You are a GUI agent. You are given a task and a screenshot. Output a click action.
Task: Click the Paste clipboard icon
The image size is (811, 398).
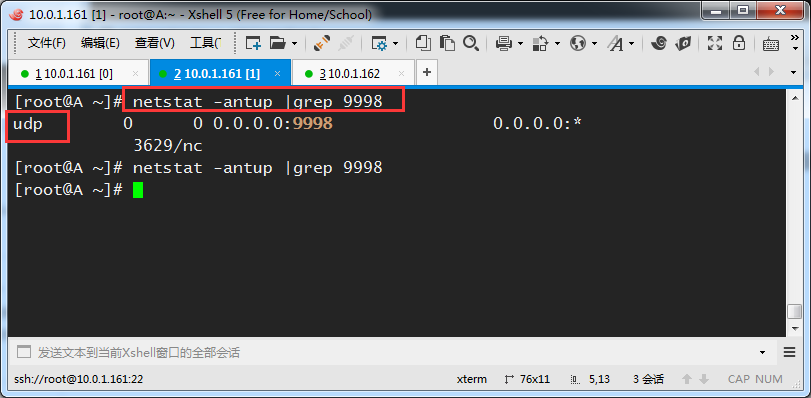(447, 43)
